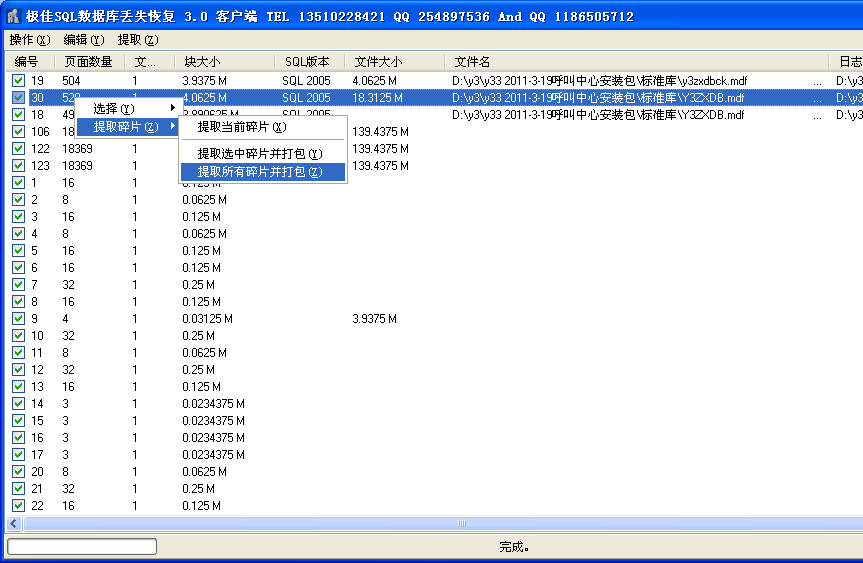Toggle the checkbox for row 123
This screenshot has height=563, width=863.
(x=18, y=166)
